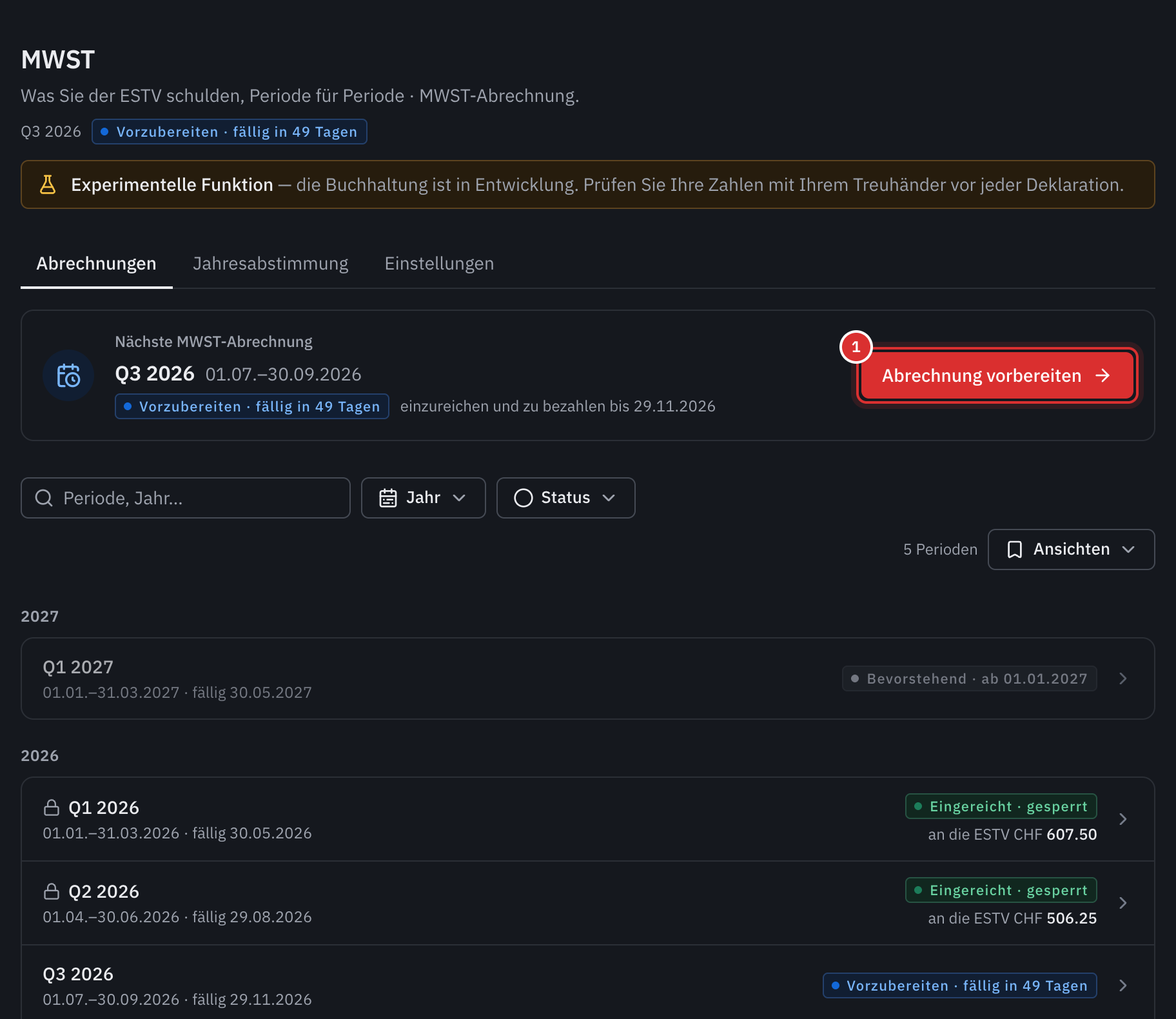Screen dimensions: 1176x1019
Task: Click the Bevorstehend · ab 01.01.2027 badge
Action: coord(969,678)
